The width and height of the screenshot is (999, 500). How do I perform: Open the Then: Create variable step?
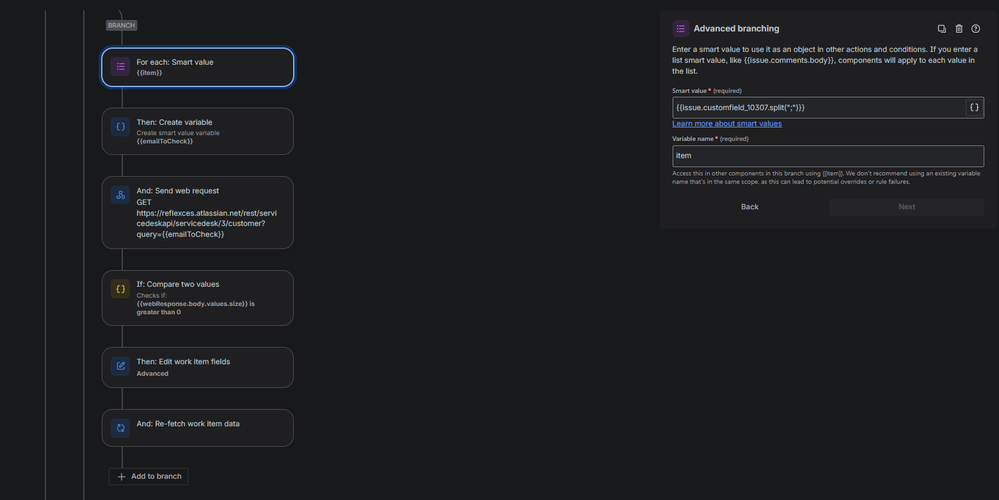(198, 131)
